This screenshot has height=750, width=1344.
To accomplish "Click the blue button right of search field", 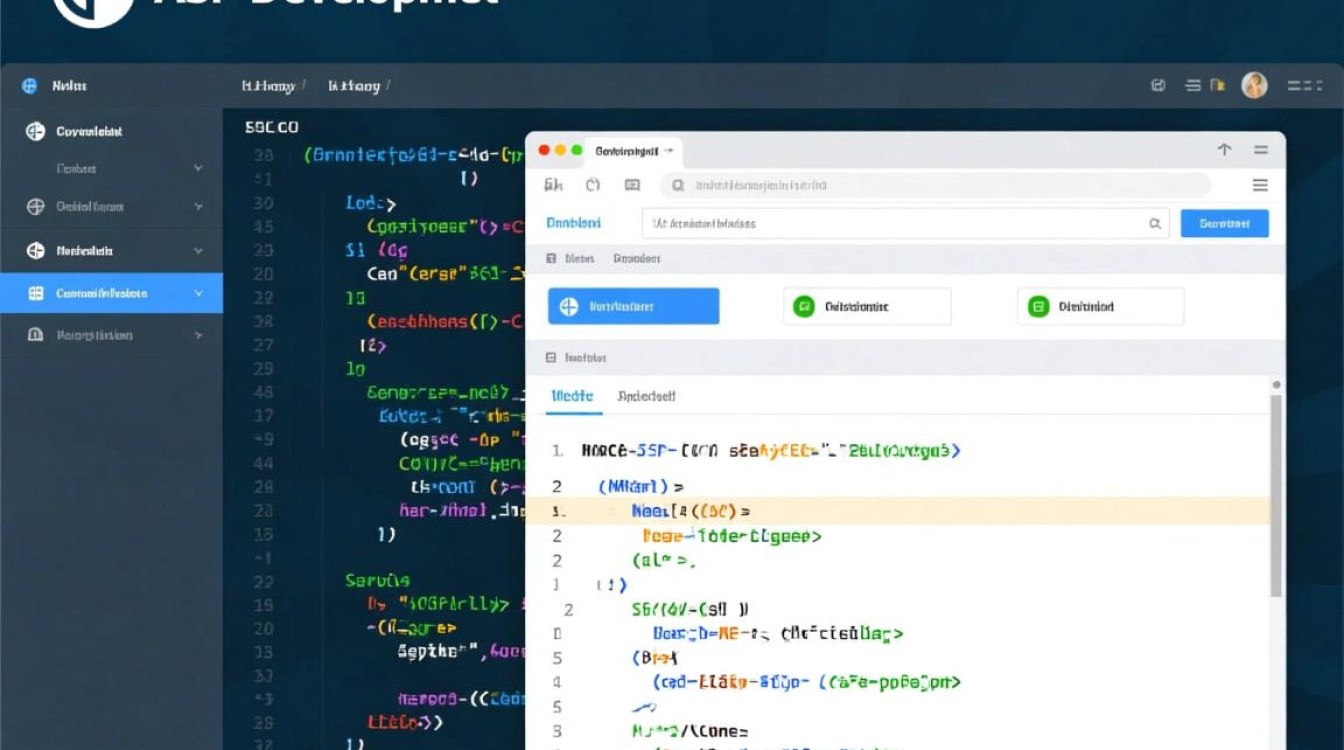I will click(1224, 224).
